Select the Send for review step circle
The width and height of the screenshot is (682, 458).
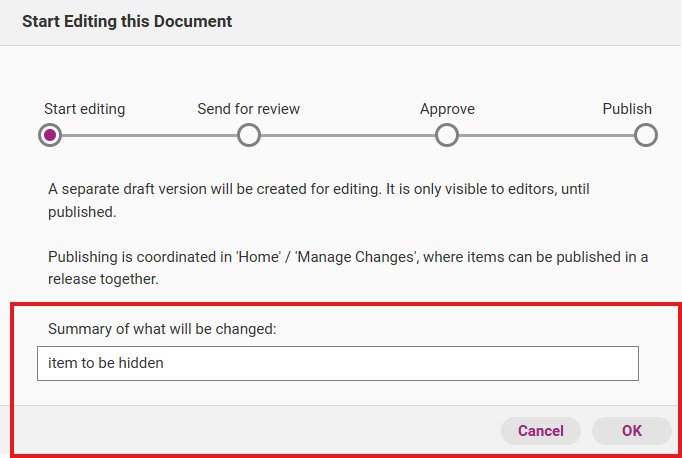point(249,135)
